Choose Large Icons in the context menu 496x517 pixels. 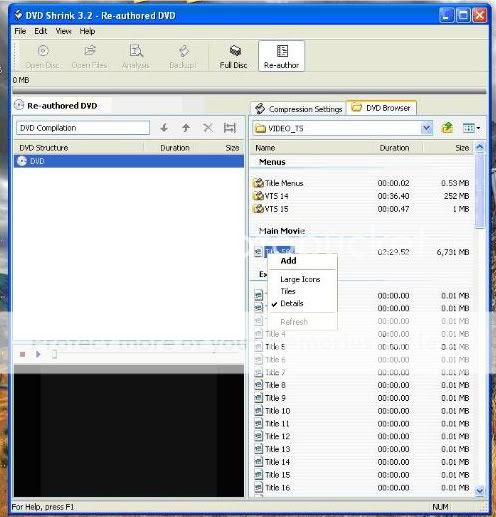[300, 279]
